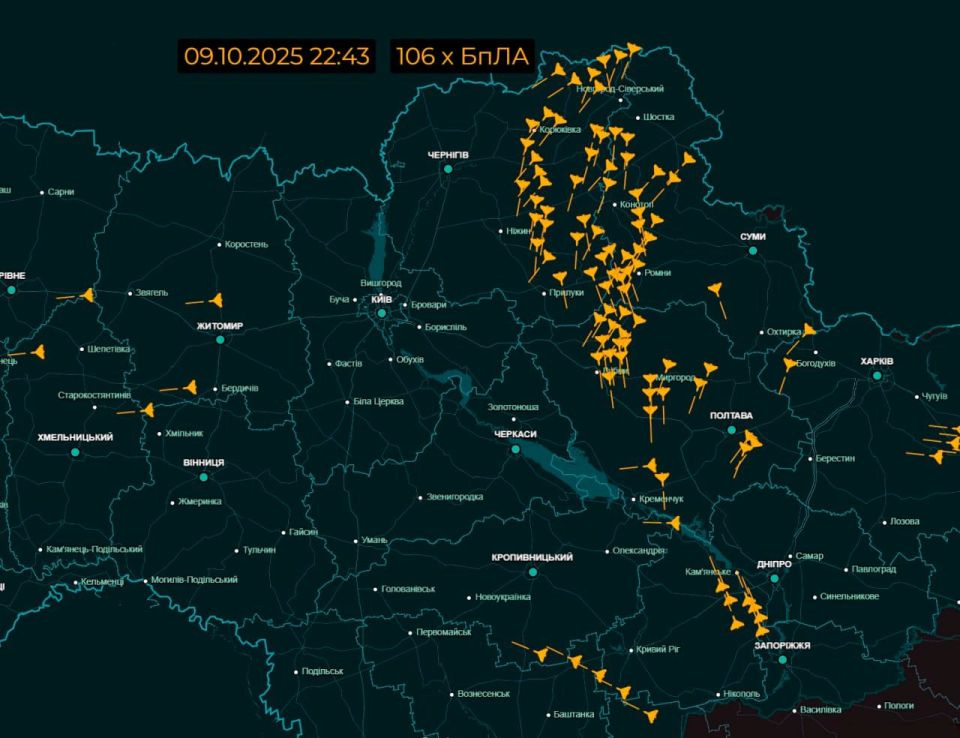The width and height of the screenshot is (960, 738).
Task: Click the drone icon east of Звягель
Action: coord(216,299)
